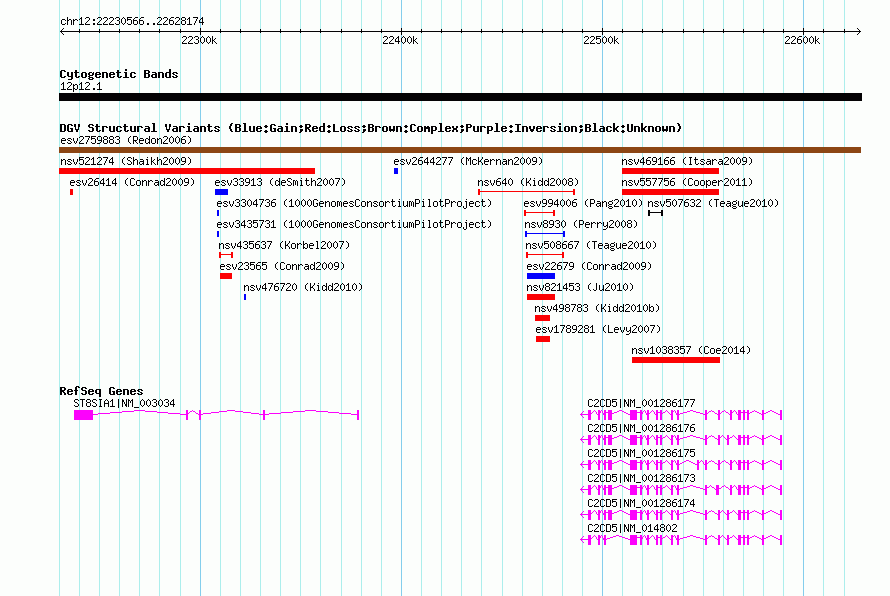Click the red nsv821453 loss bar
This screenshot has height=596, width=890.
click(541, 297)
